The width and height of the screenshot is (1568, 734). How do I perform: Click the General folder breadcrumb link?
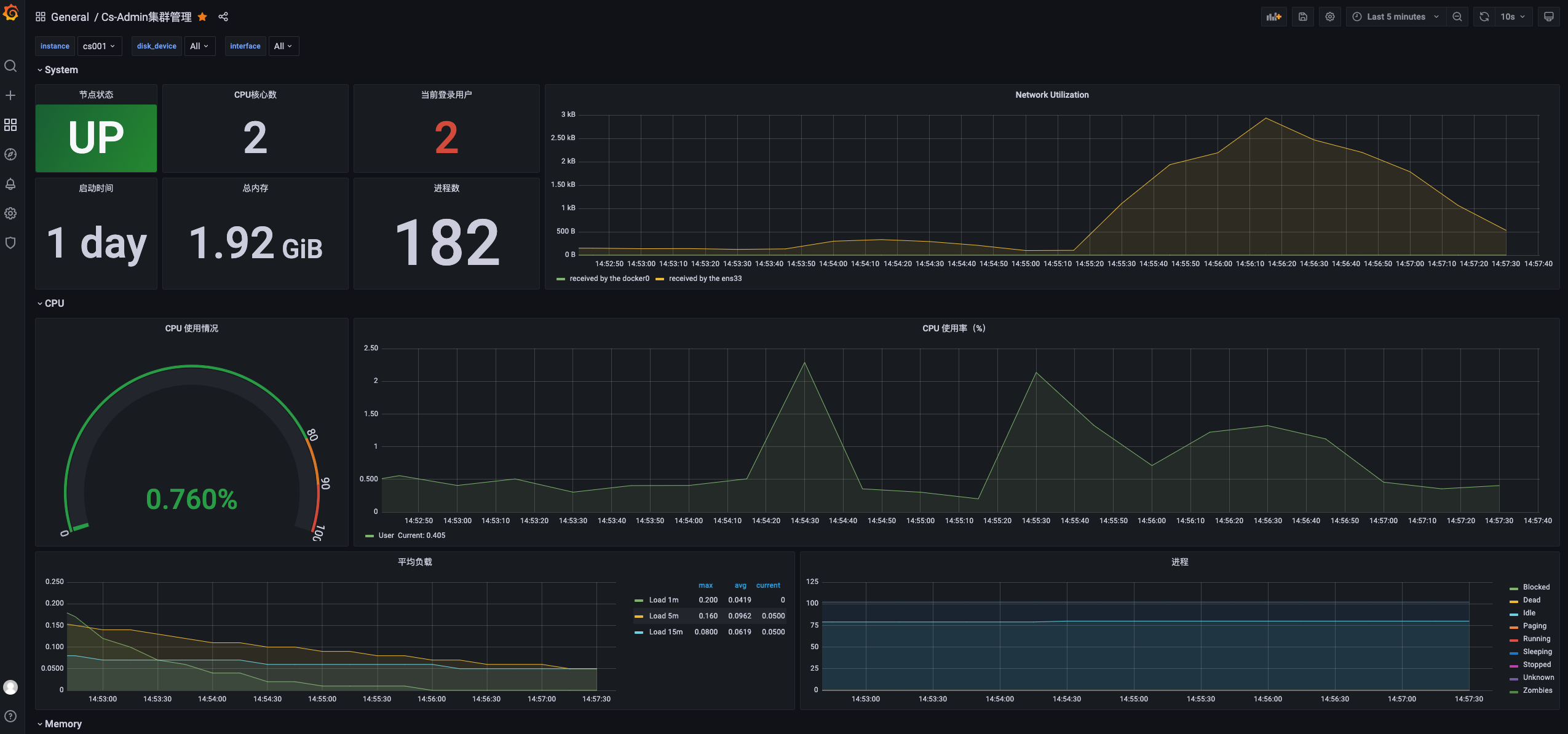pos(69,17)
